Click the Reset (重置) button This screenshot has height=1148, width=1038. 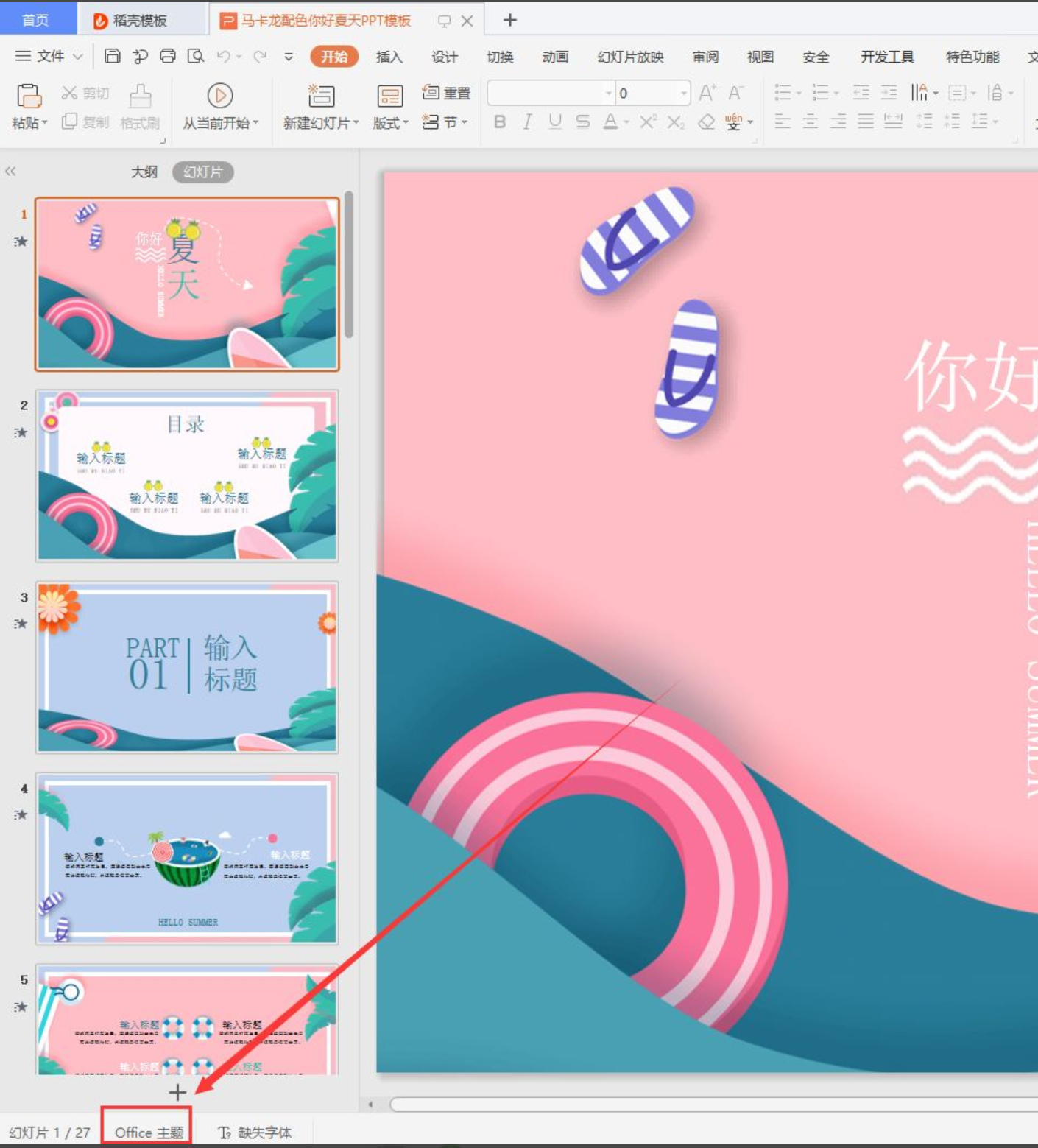(x=446, y=93)
